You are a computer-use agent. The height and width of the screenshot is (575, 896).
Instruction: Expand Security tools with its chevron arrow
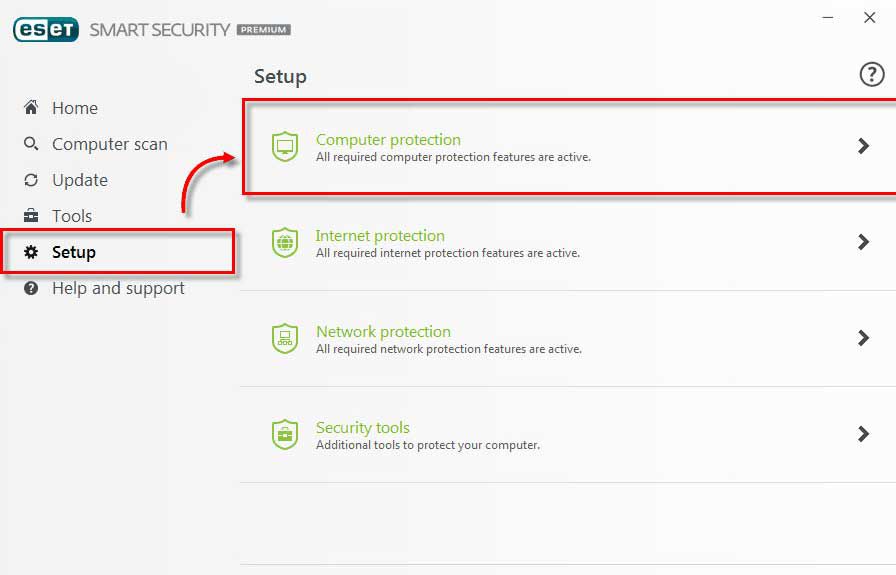pyautogui.click(x=864, y=434)
